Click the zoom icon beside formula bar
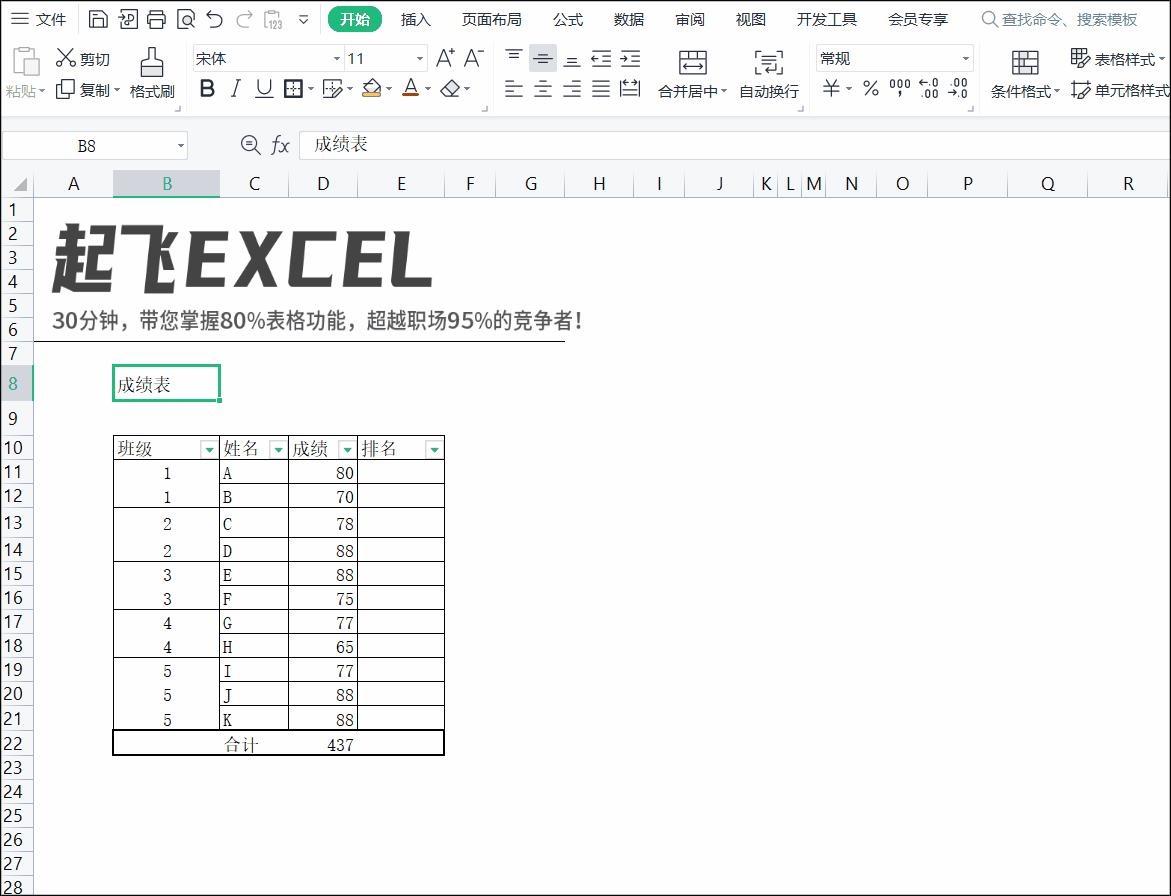 251,145
